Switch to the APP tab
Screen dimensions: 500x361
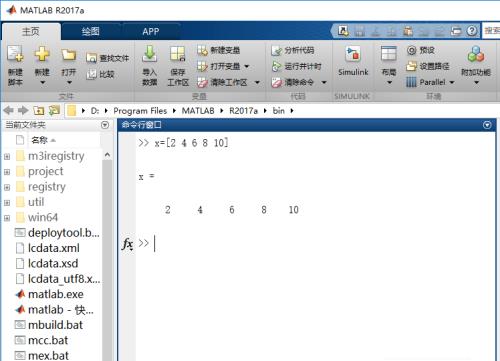(x=151, y=32)
